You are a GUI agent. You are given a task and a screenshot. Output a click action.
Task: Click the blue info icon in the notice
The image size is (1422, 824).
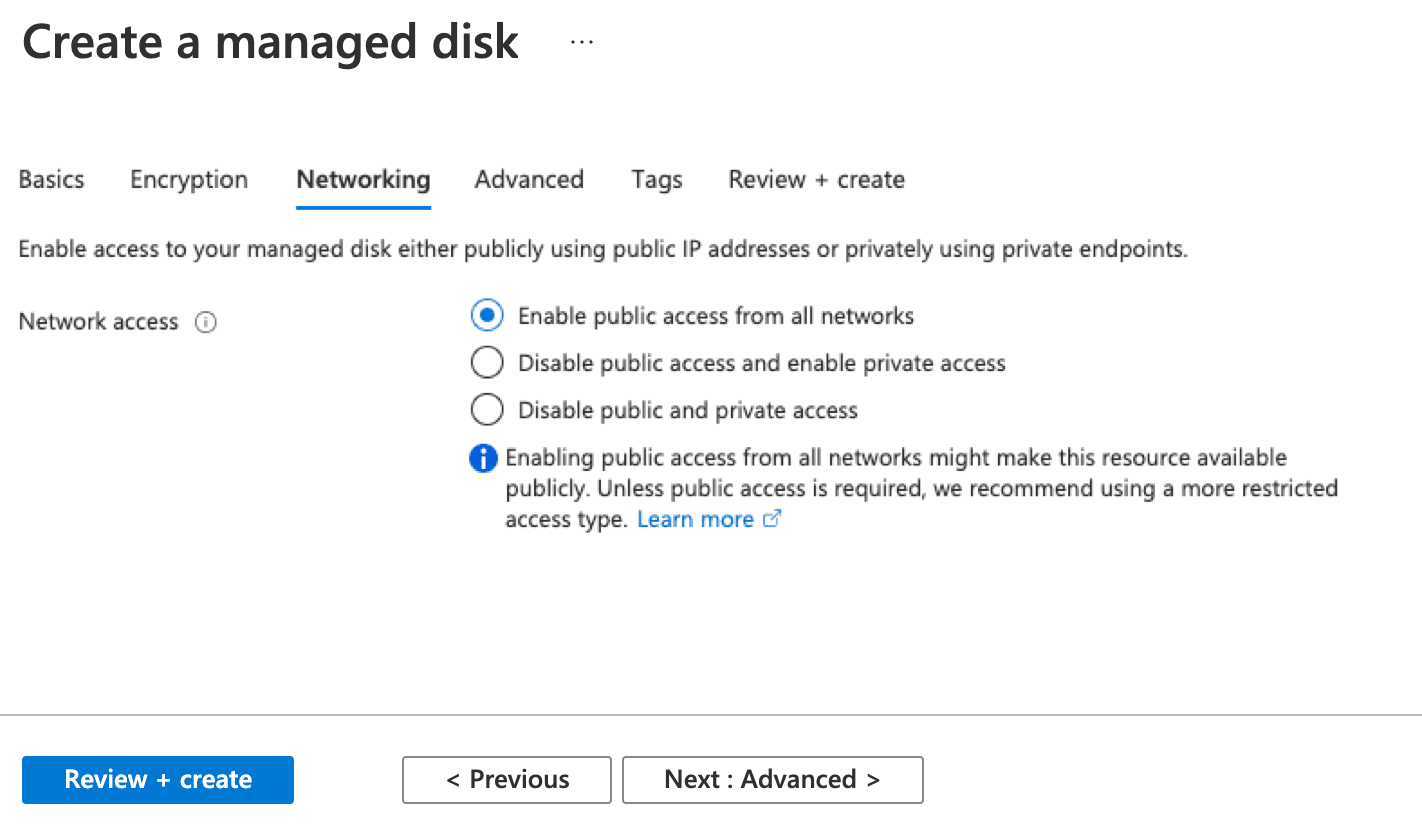tap(483, 457)
